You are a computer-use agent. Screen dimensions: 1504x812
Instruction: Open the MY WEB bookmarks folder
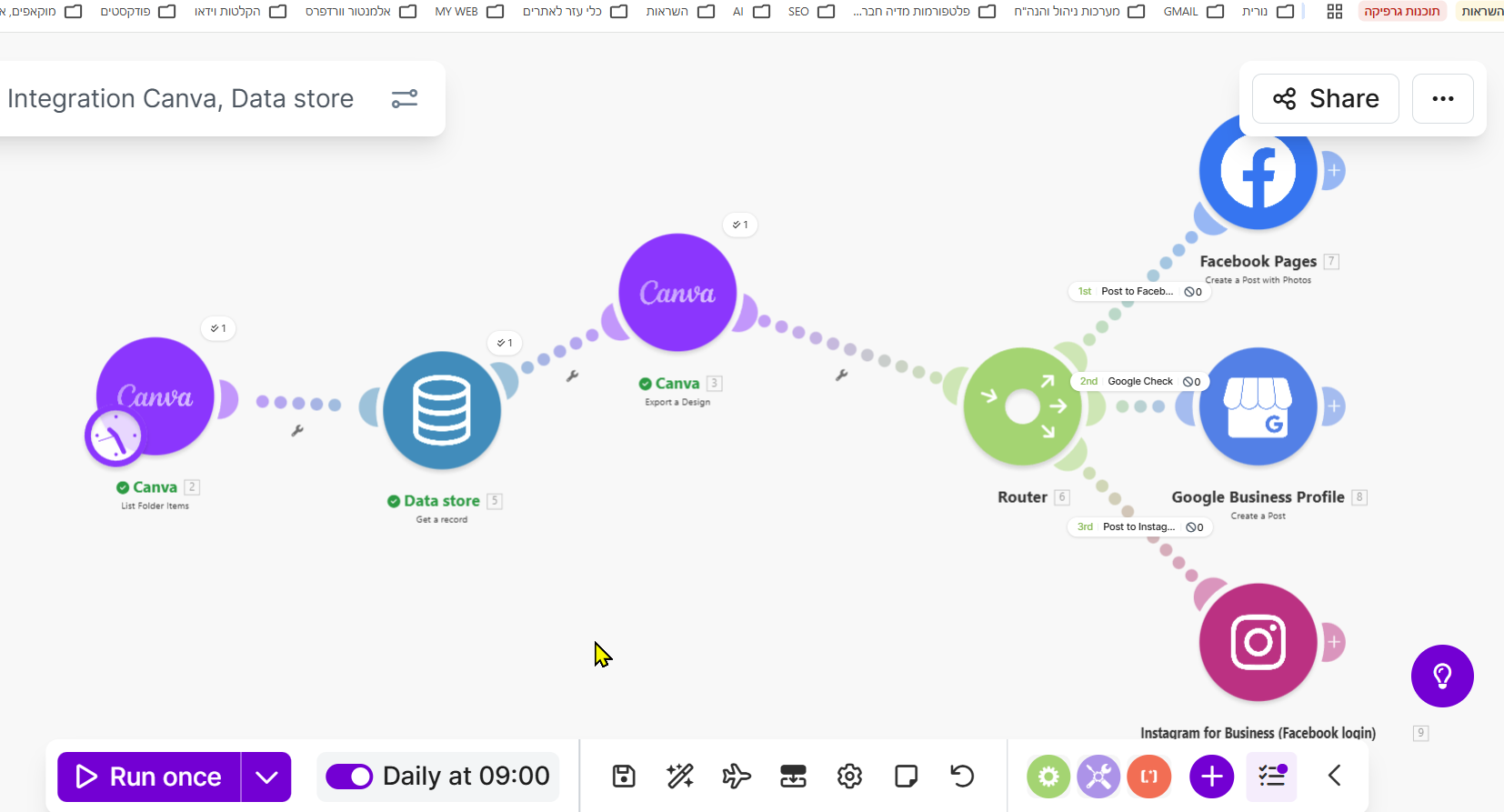point(469,12)
